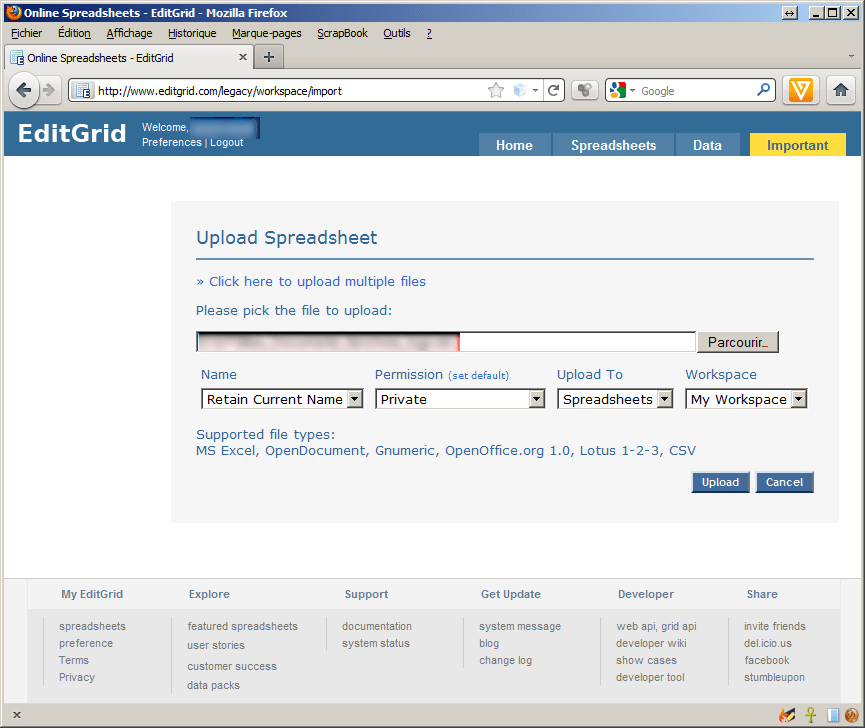Click the ankh icon in status bar
Screen dimensions: 865x728
810,715
